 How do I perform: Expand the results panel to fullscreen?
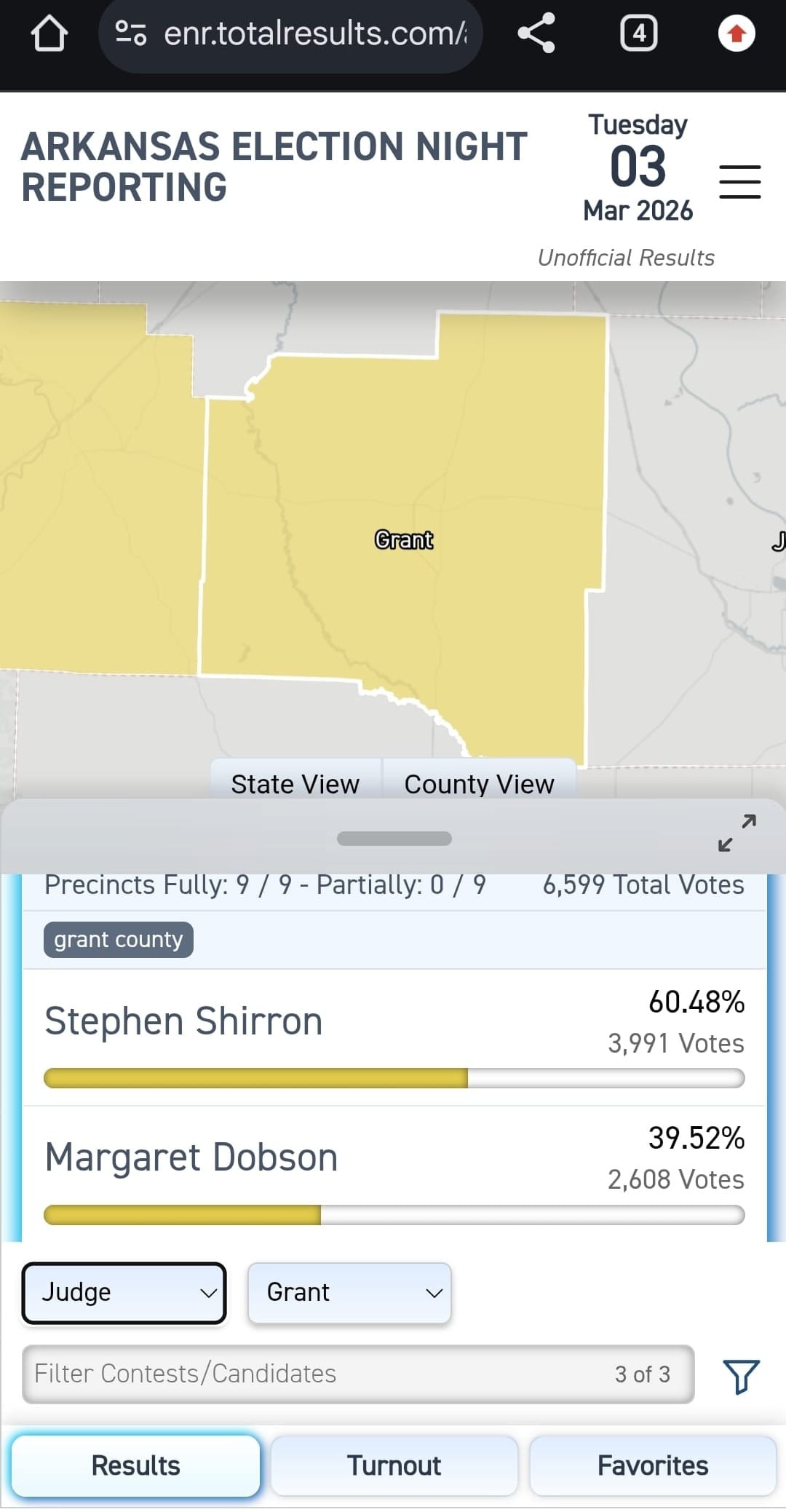[x=737, y=833]
